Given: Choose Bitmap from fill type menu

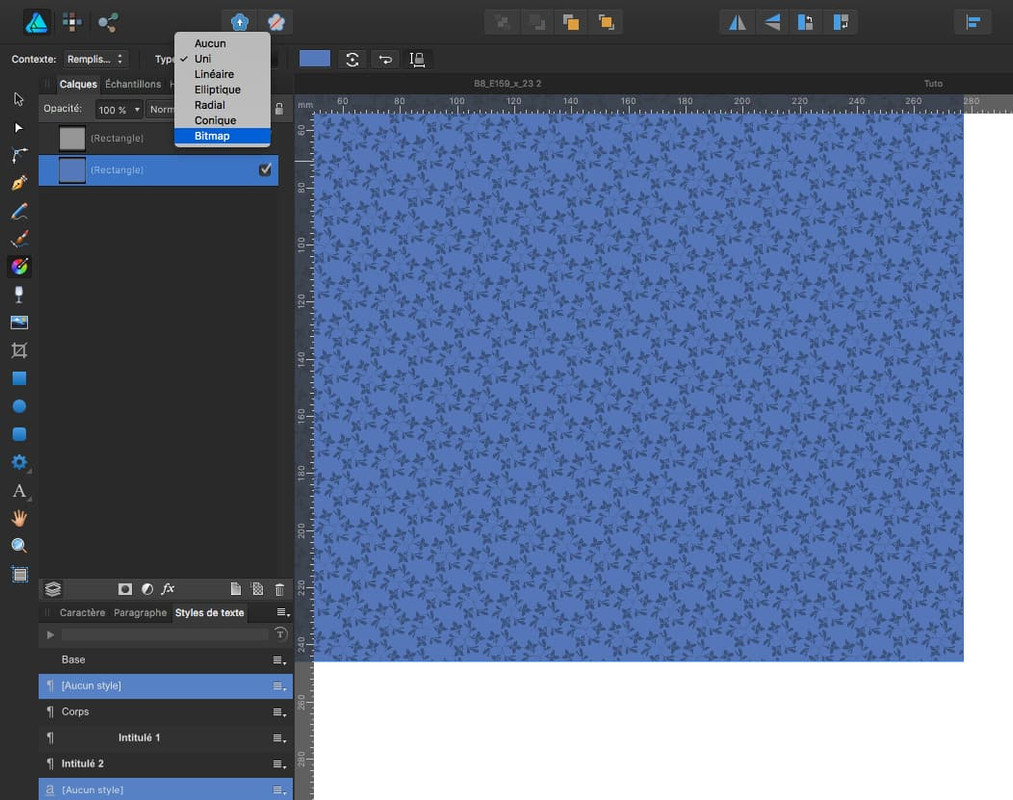Looking at the screenshot, I should click(222, 136).
